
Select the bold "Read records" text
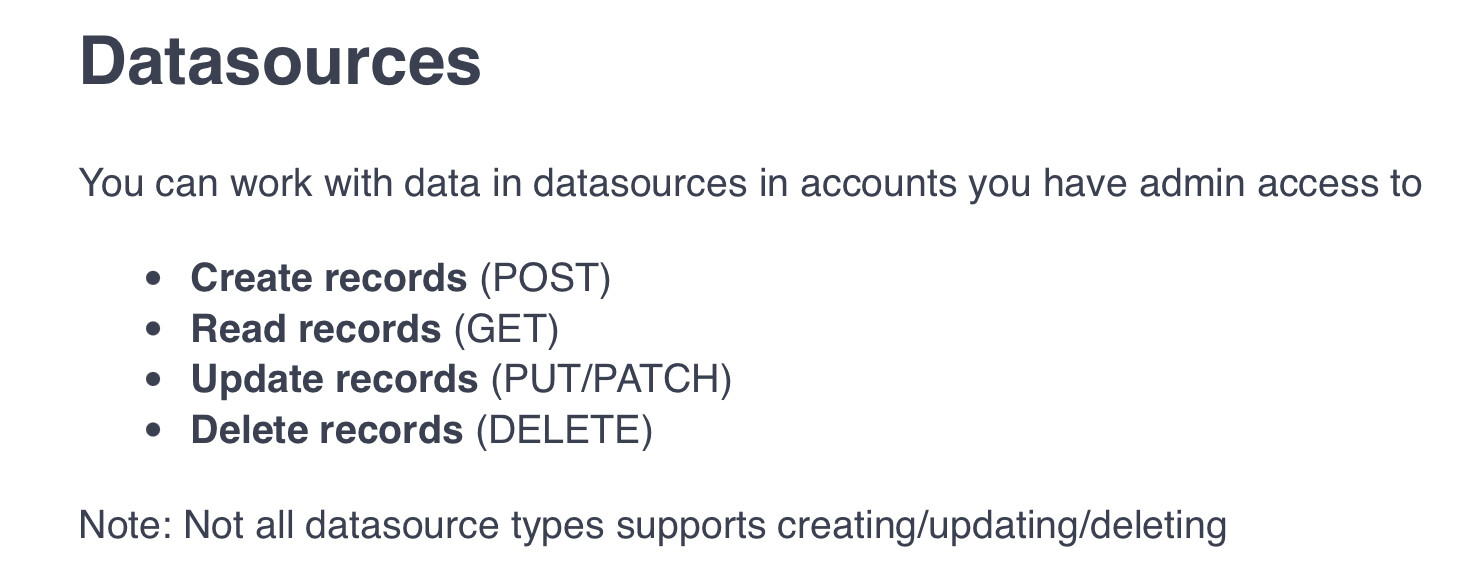coord(315,329)
